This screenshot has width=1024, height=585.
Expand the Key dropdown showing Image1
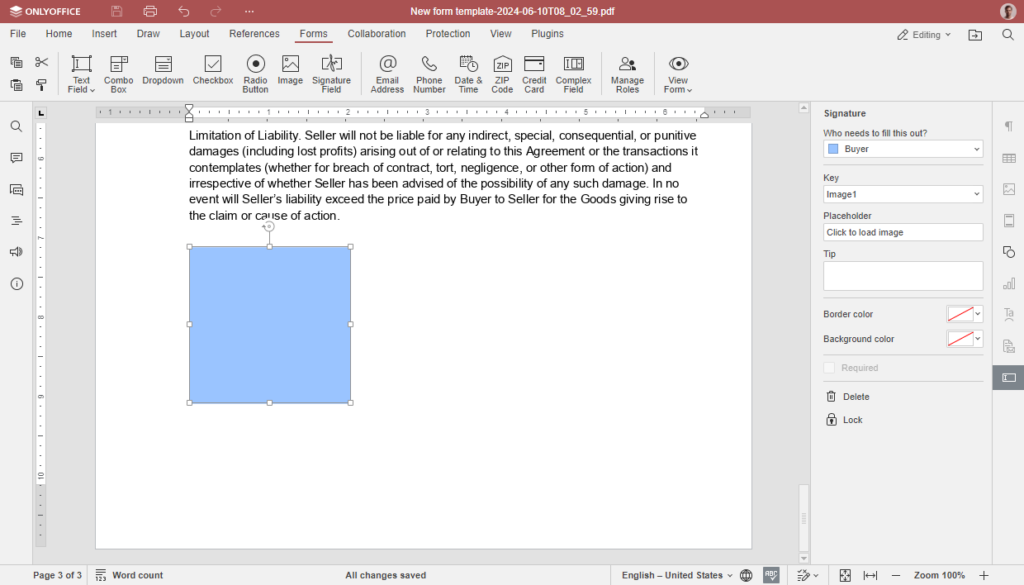pos(902,193)
